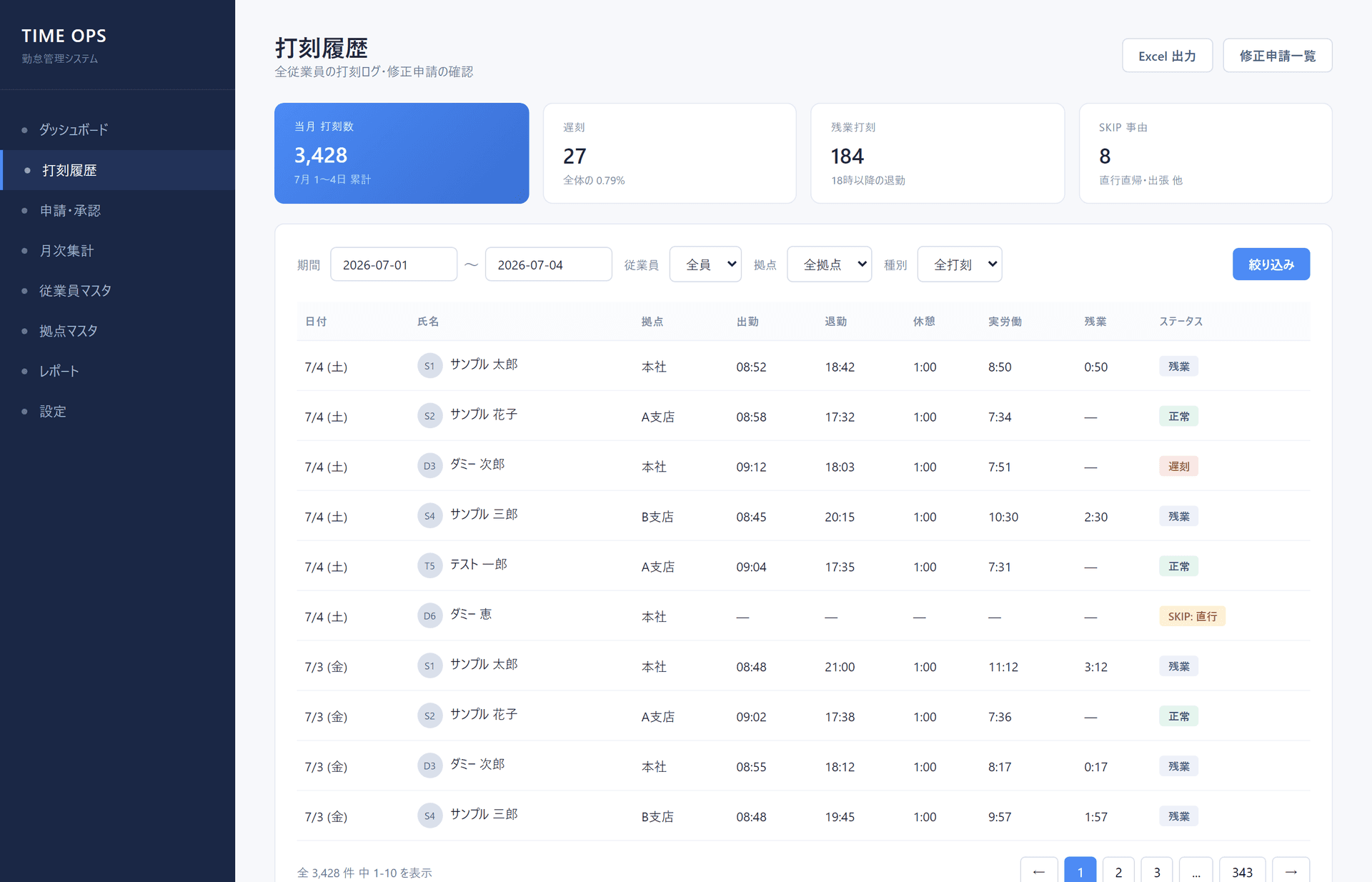Viewport: 1372px width, 882px height.
Task: Click 拠点 column header in table
Action: click(x=652, y=322)
